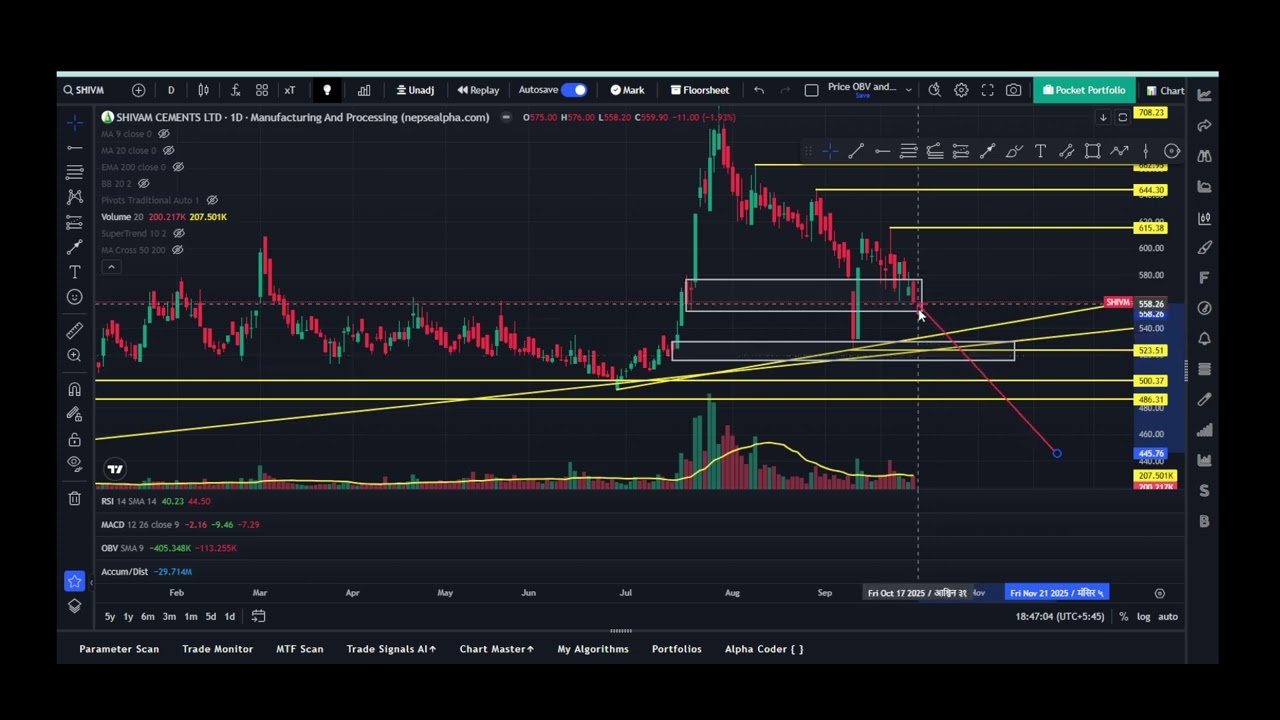Open the Alpha Coder tab
Screen dimensions: 1280x720
[764, 649]
